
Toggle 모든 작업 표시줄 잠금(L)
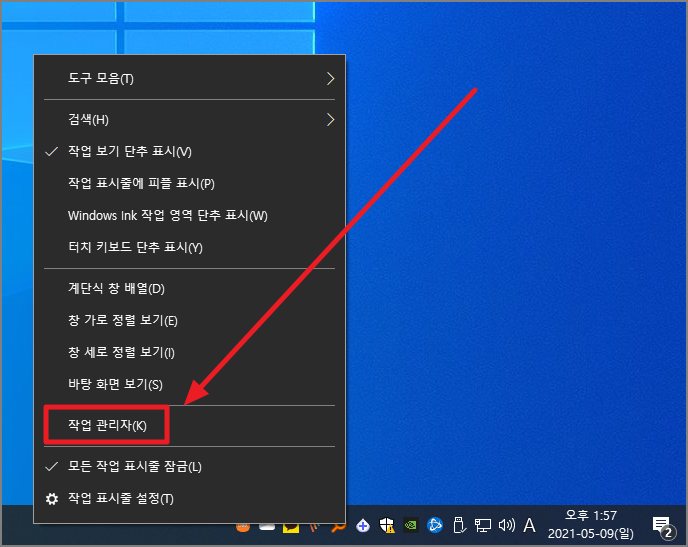tap(189, 466)
